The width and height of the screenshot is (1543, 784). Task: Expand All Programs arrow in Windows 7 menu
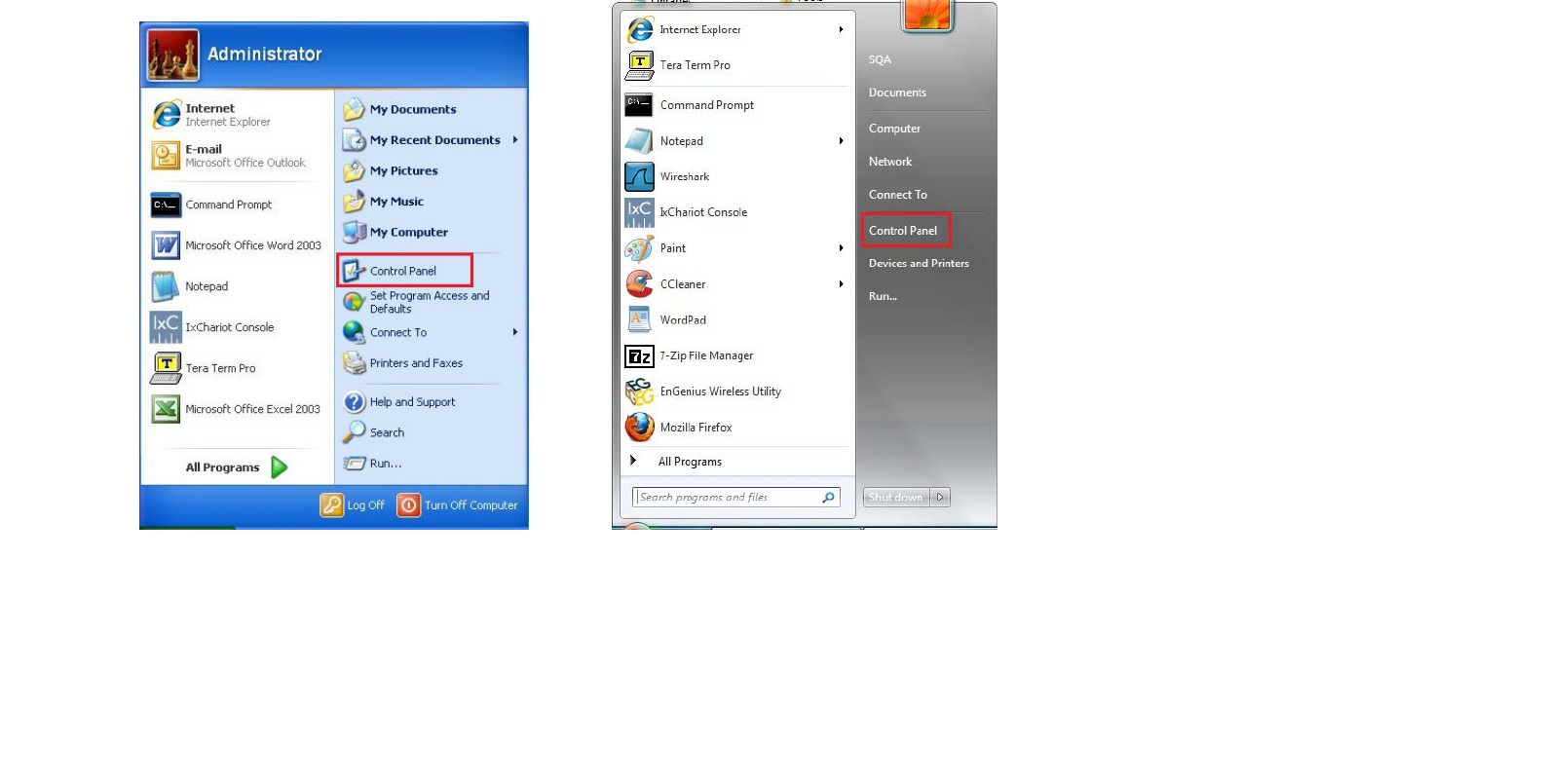633,461
